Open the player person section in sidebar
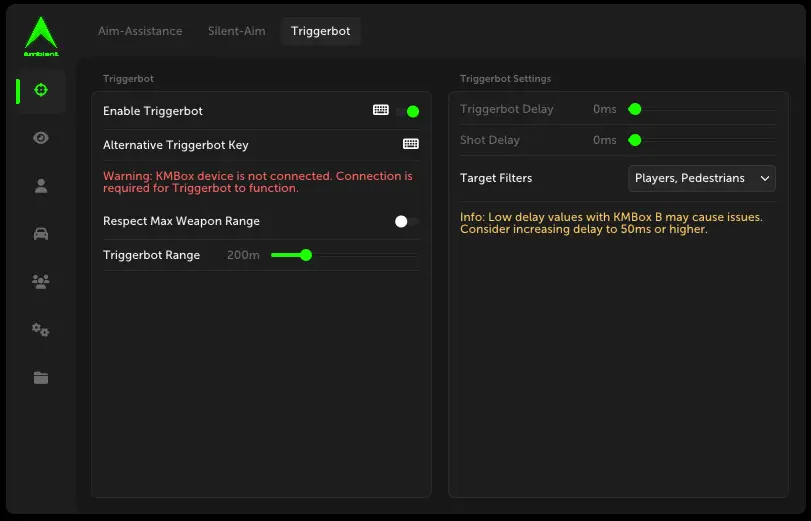The width and height of the screenshot is (811, 521). (x=41, y=186)
